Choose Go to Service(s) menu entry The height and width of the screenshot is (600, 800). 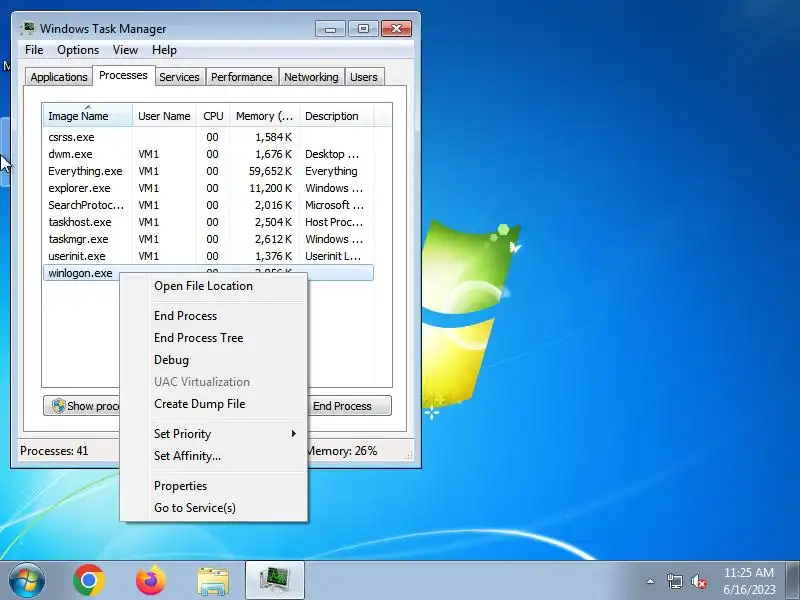213,508
